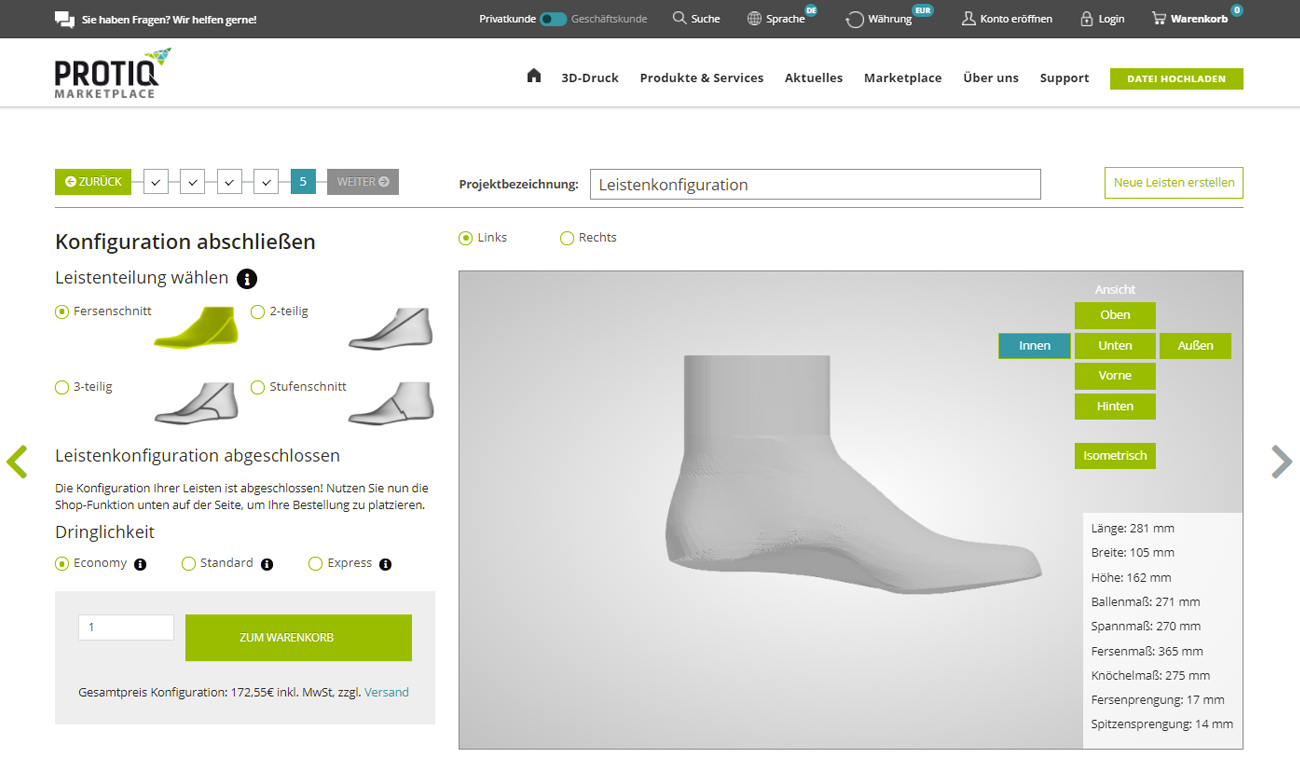Click the Projektbezeichnung text field
Viewport: 1300px width, 770px height.
[x=815, y=184]
